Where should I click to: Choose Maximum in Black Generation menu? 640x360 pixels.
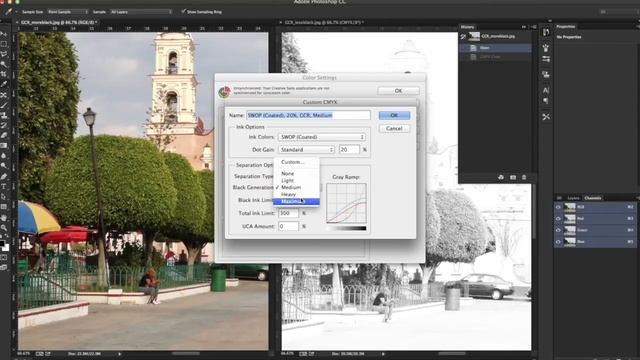296,201
